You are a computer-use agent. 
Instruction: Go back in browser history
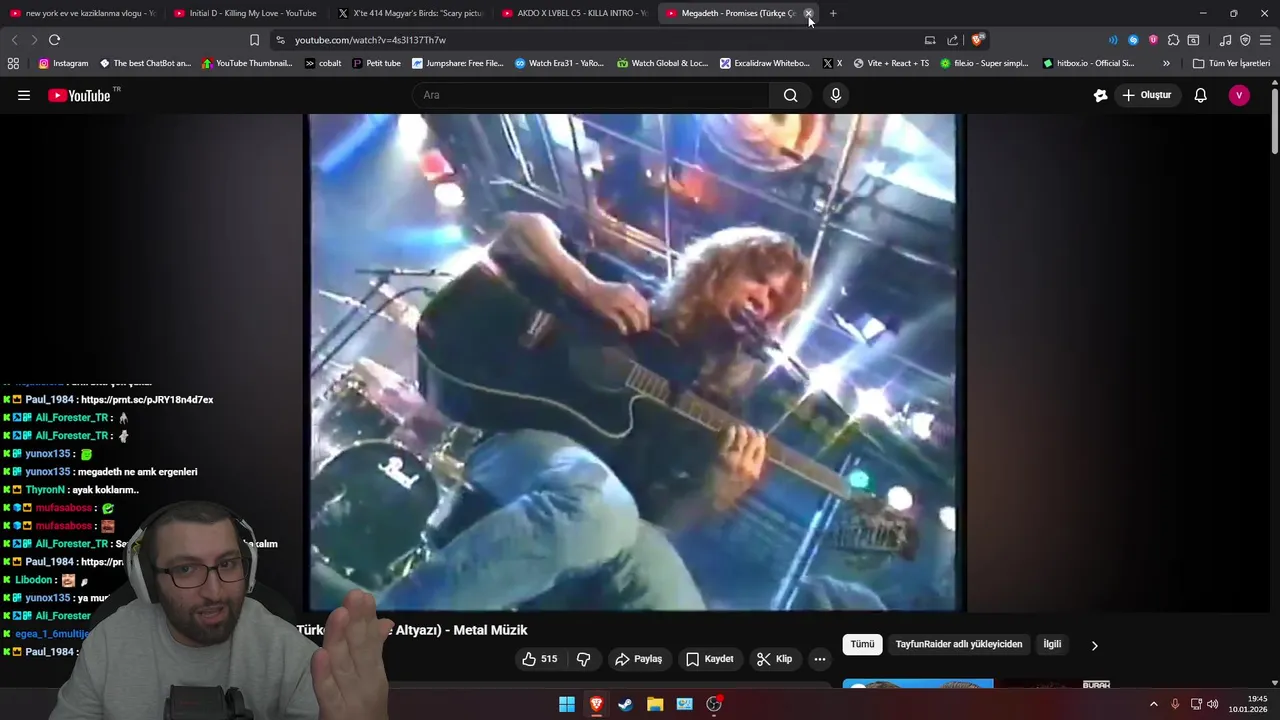pyautogui.click(x=14, y=40)
